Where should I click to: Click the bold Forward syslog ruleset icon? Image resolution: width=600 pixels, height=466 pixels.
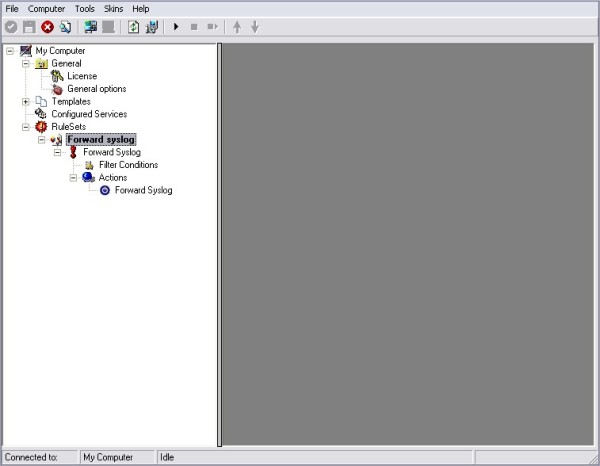(x=57, y=140)
